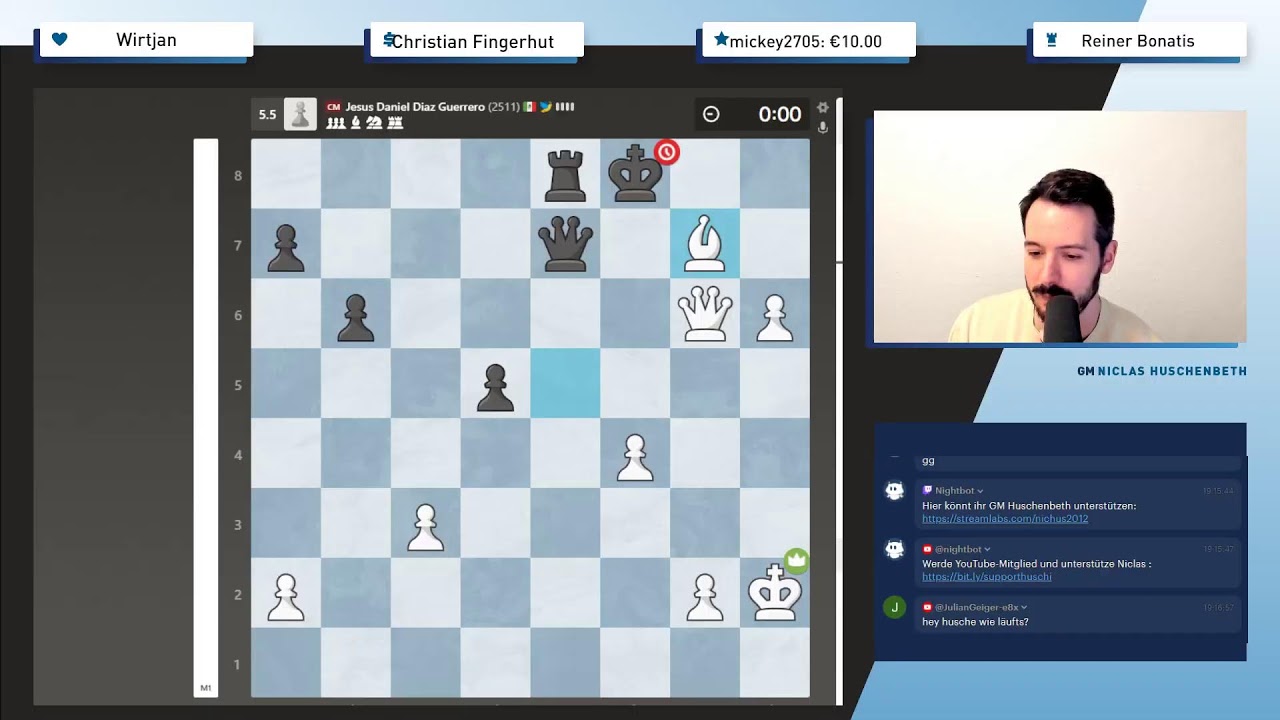Click the captured pieces row below the opponent name

click(364, 123)
